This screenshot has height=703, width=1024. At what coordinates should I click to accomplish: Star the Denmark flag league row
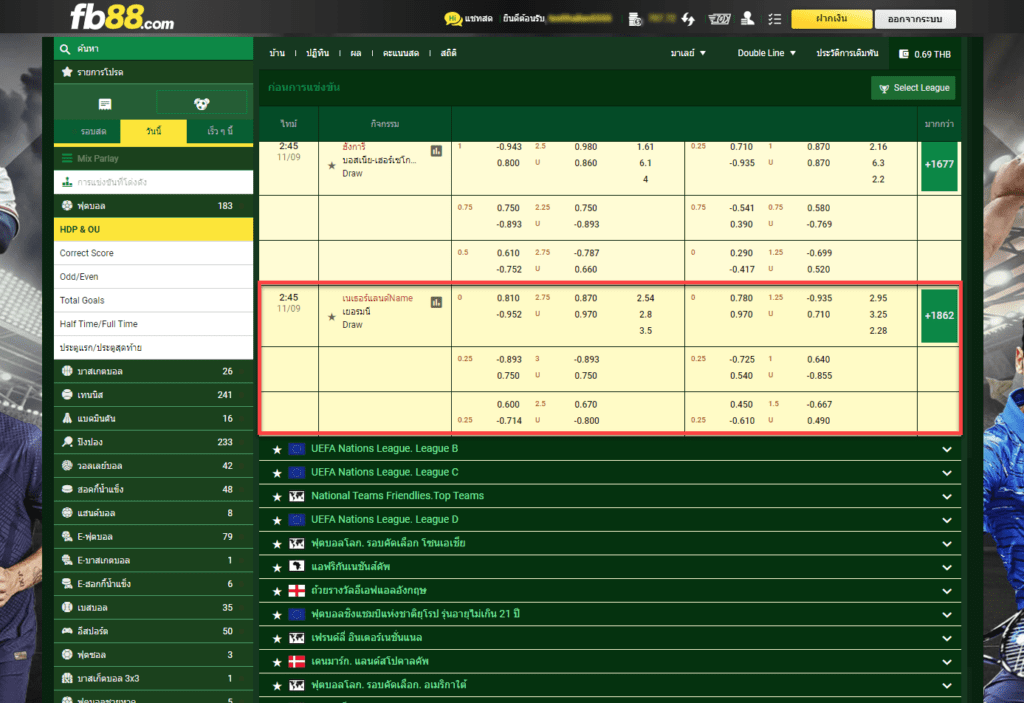pyautogui.click(x=277, y=662)
